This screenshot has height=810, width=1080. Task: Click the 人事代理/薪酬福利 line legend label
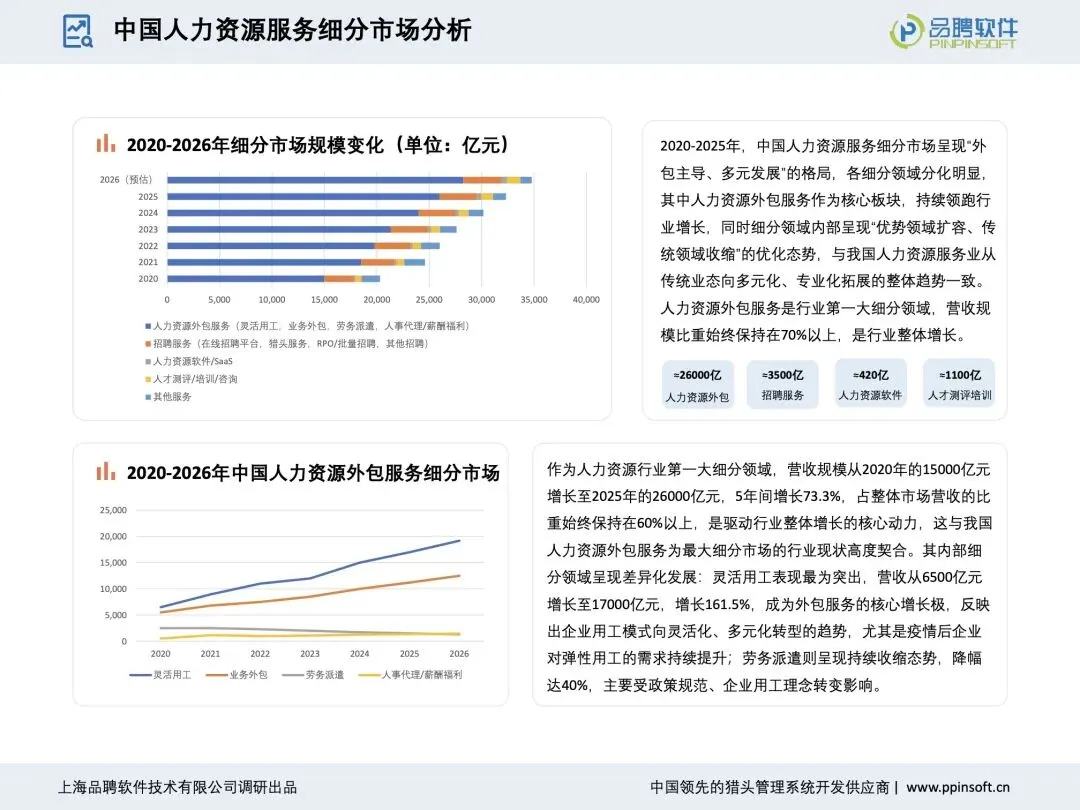(x=422, y=675)
